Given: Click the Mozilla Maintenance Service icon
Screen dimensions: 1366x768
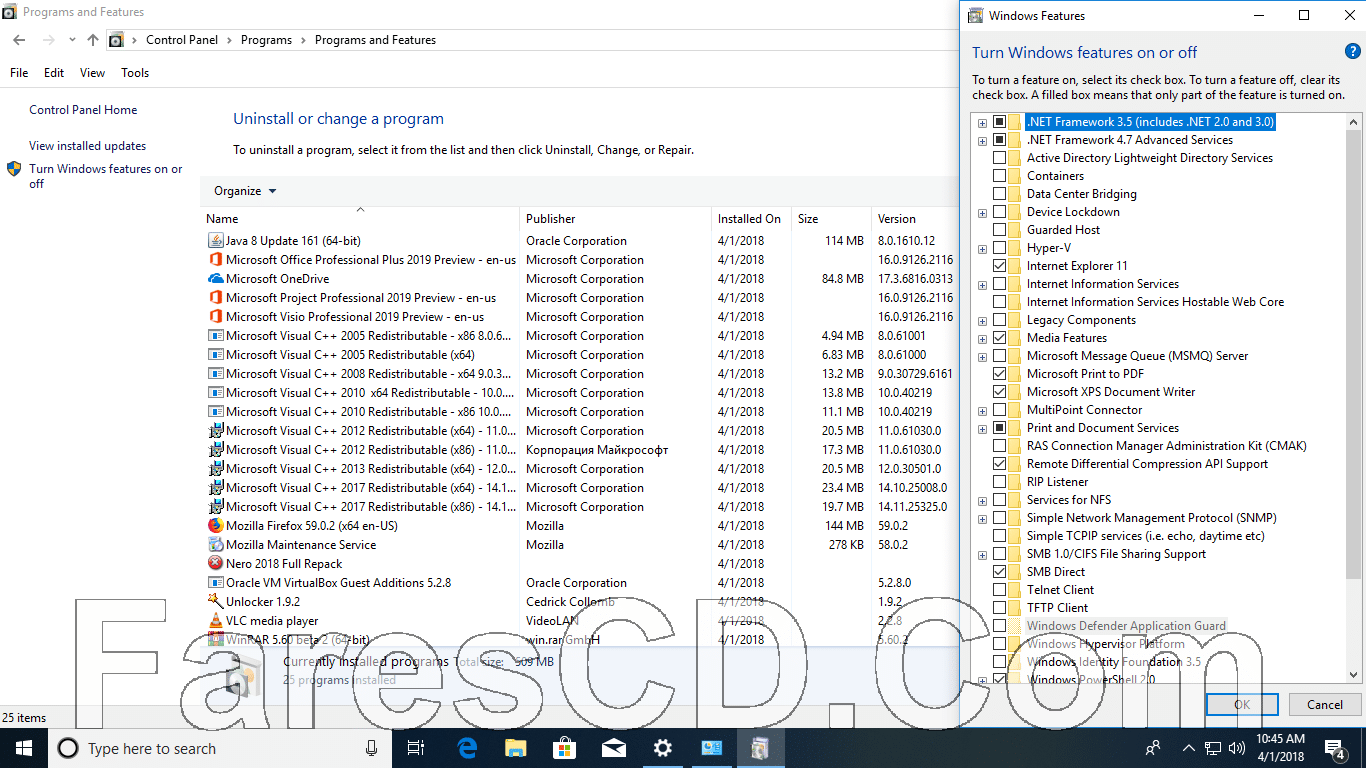Looking at the screenshot, I should (215, 545).
